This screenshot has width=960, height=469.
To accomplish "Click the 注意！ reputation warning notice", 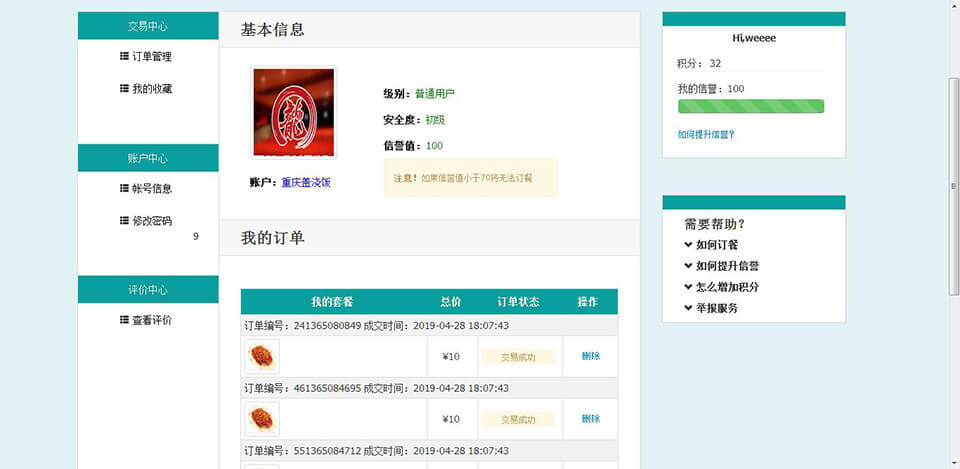I will 471,178.
